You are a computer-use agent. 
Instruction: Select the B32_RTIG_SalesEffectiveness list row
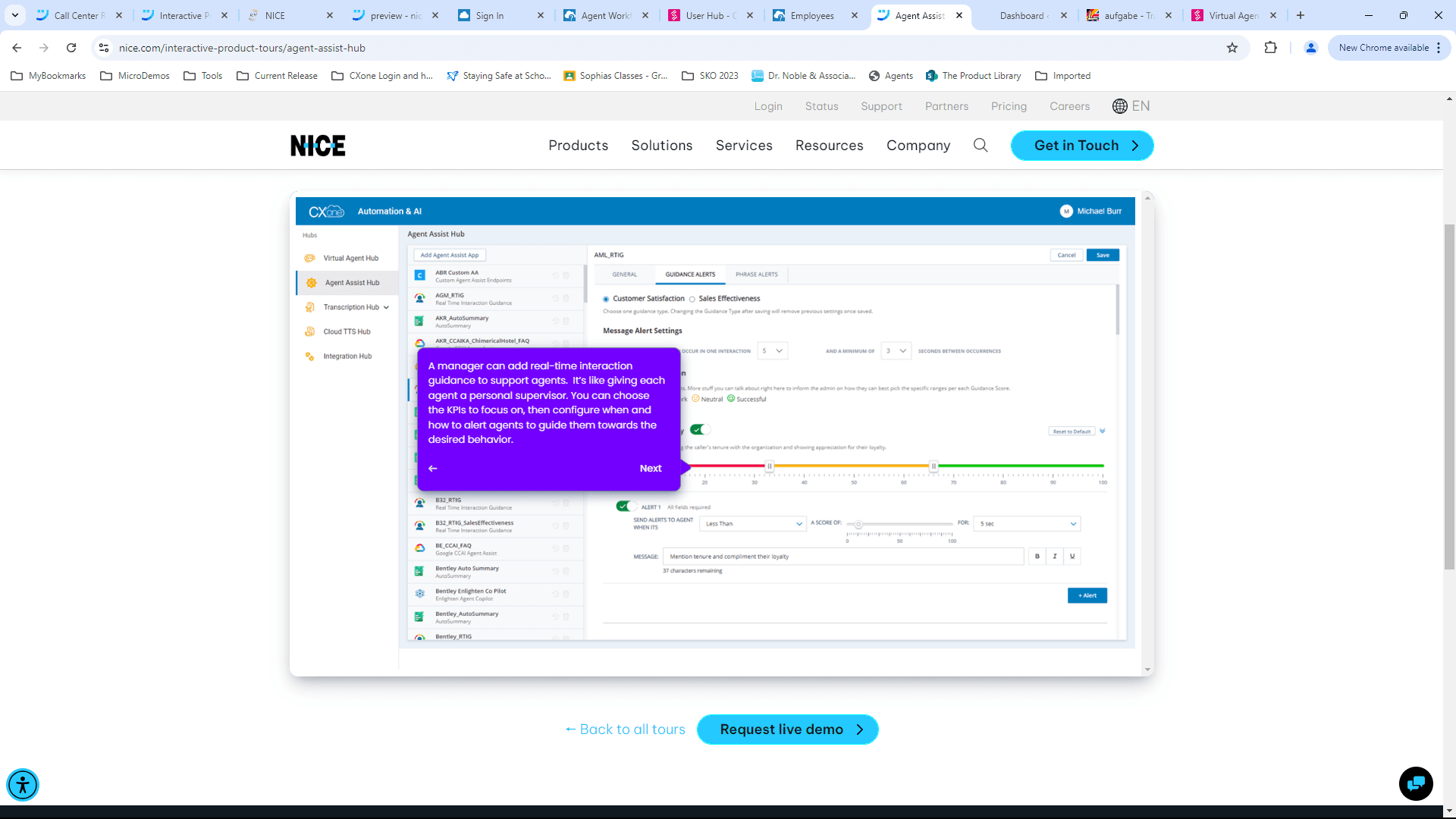click(497, 526)
